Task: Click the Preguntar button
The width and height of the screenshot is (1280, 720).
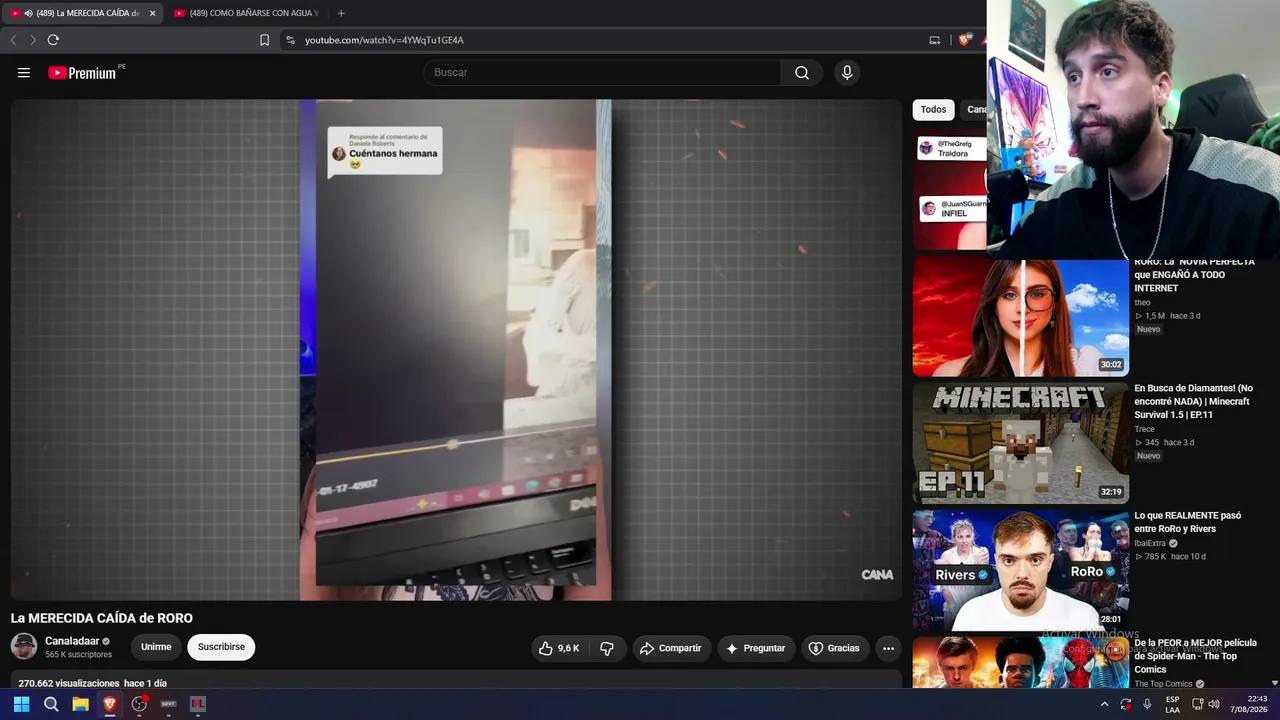Action: pyautogui.click(x=756, y=648)
